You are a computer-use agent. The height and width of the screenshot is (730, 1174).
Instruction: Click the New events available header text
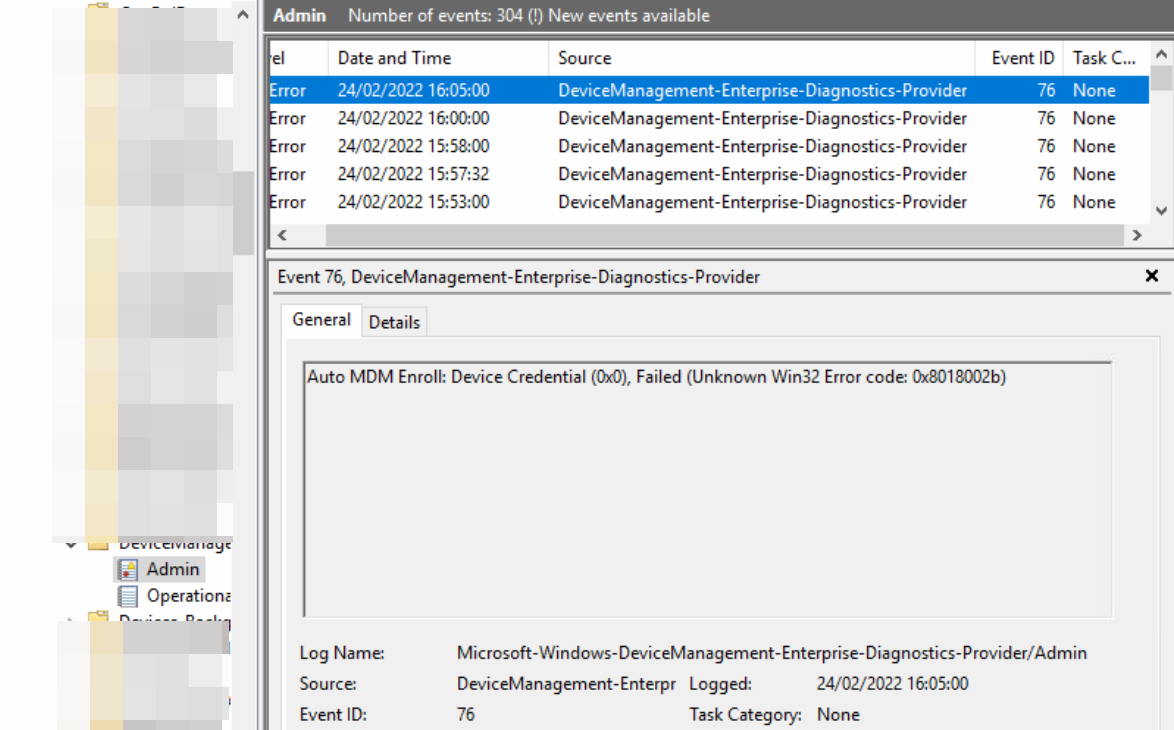pos(629,16)
